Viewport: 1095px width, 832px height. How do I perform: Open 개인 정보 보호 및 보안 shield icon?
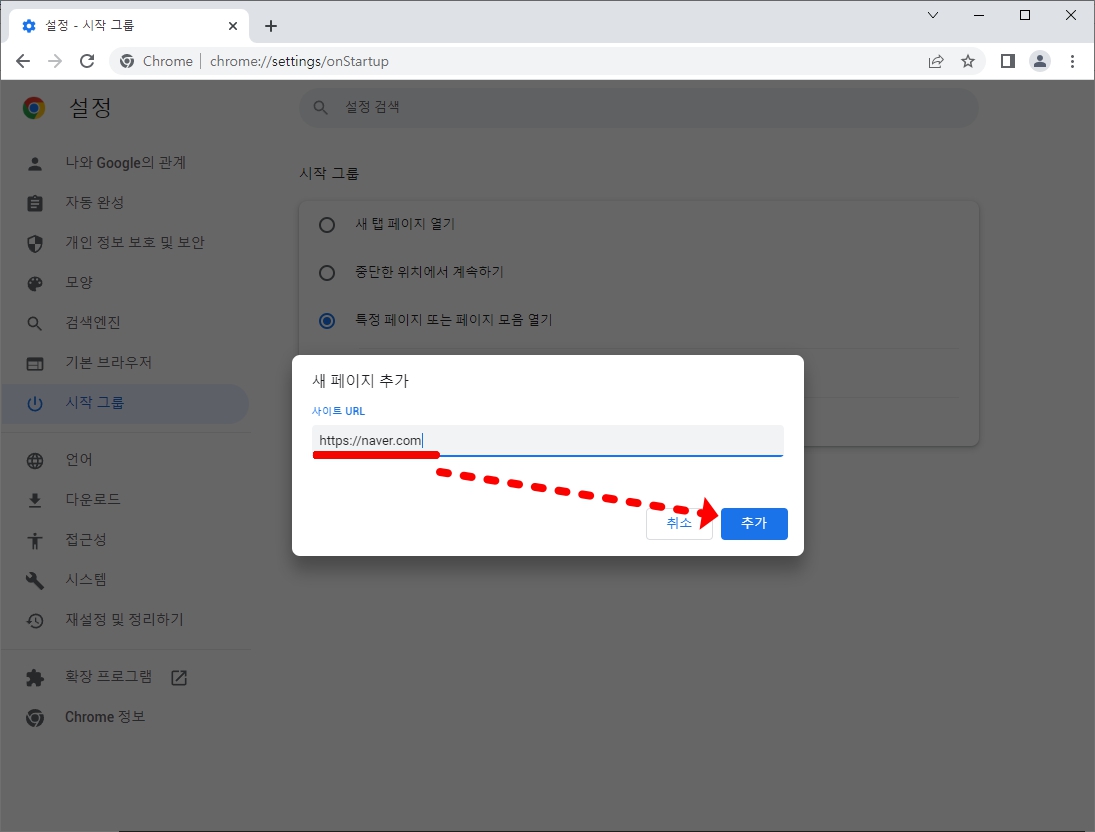pos(36,242)
